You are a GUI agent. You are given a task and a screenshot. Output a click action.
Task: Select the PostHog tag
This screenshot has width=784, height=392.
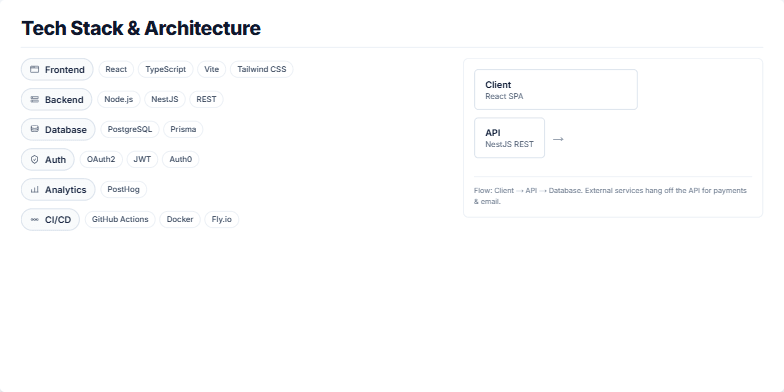point(124,189)
